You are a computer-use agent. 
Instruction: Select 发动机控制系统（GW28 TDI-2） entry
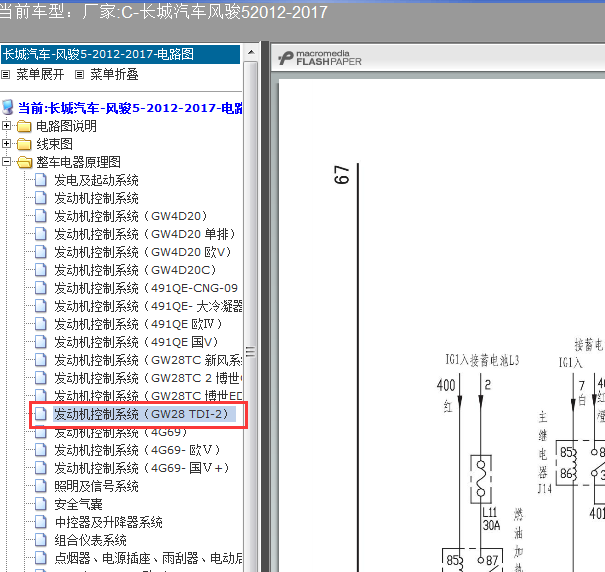[x=144, y=414]
